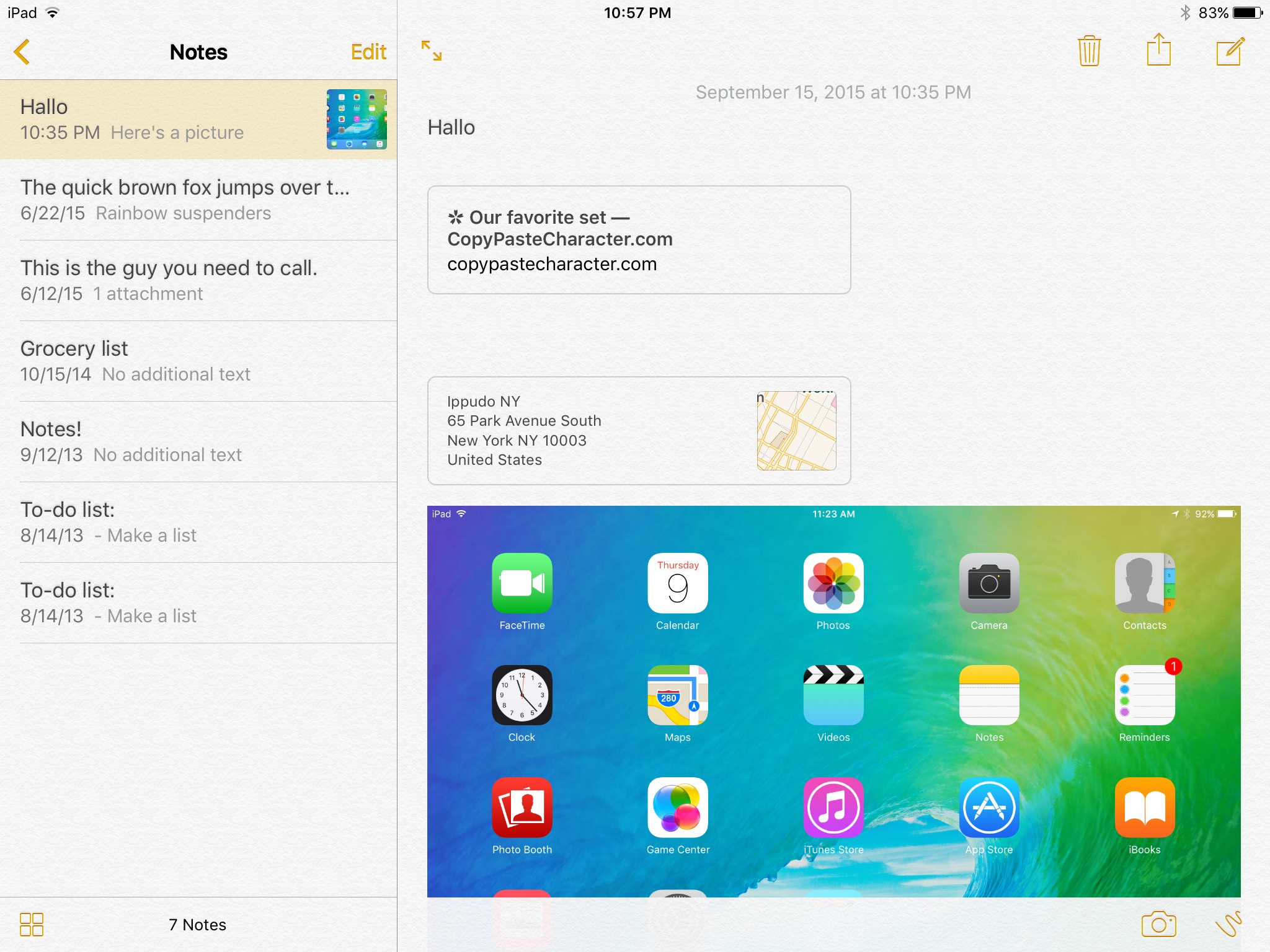Tap the embedded home screen screenshot
This screenshot has height=952, width=1270.
click(x=833, y=700)
